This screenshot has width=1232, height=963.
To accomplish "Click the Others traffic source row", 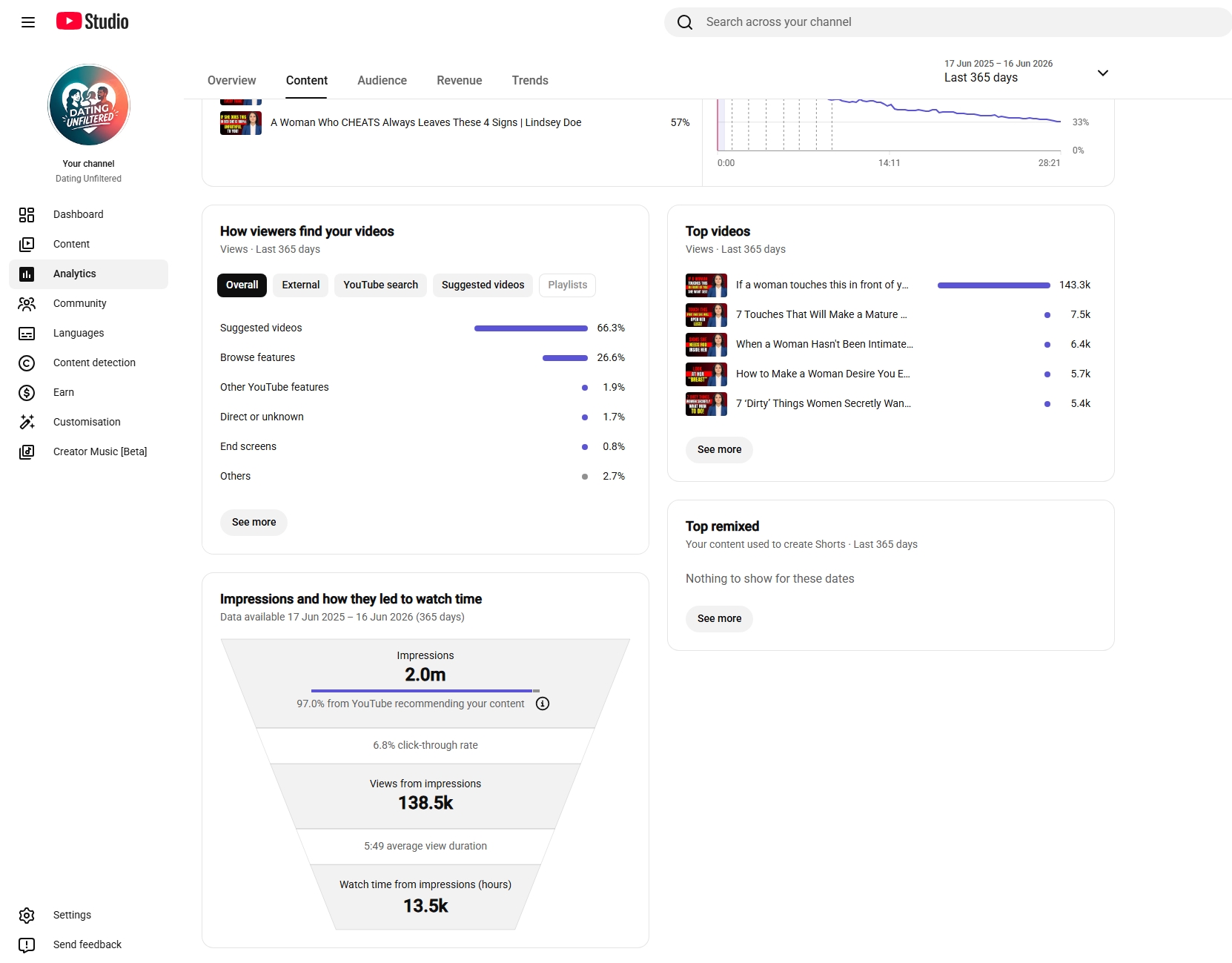I will click(423, 477).
